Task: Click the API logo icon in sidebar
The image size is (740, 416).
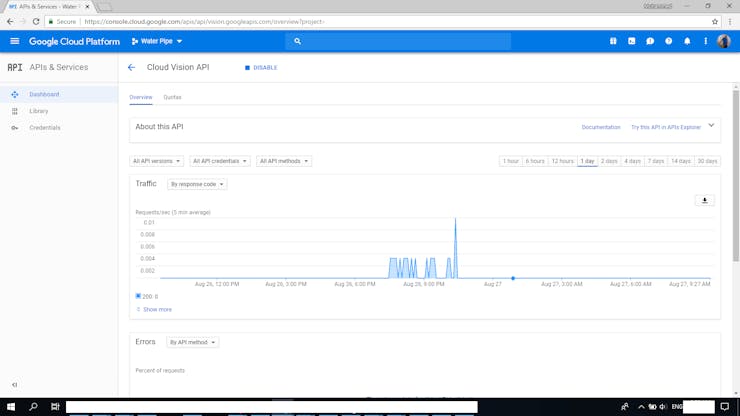Action: [15, 67]
